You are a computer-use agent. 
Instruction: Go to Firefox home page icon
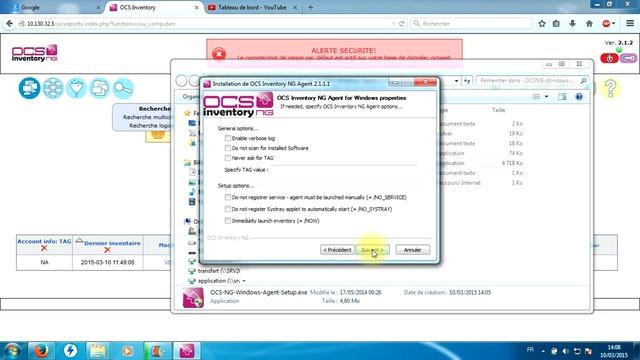pyautogui.click(x=589, y=24)
